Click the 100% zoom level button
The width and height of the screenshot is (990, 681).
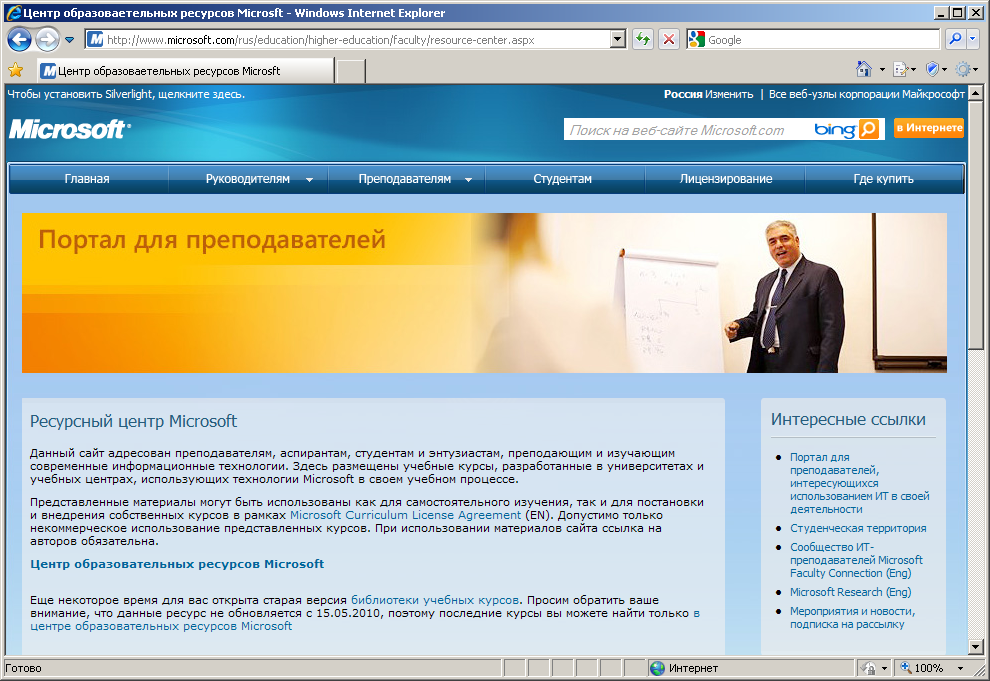coord(922,668)
